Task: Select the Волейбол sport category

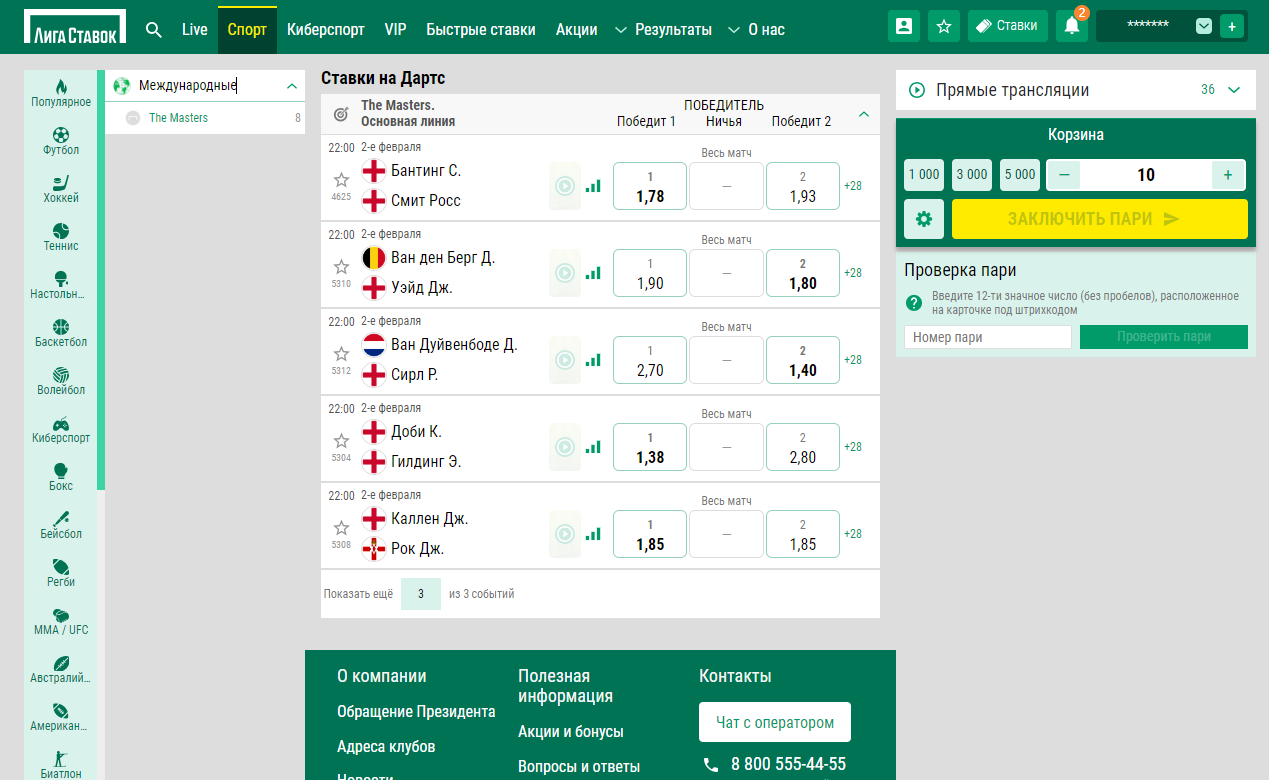Action: coord(61,381)
